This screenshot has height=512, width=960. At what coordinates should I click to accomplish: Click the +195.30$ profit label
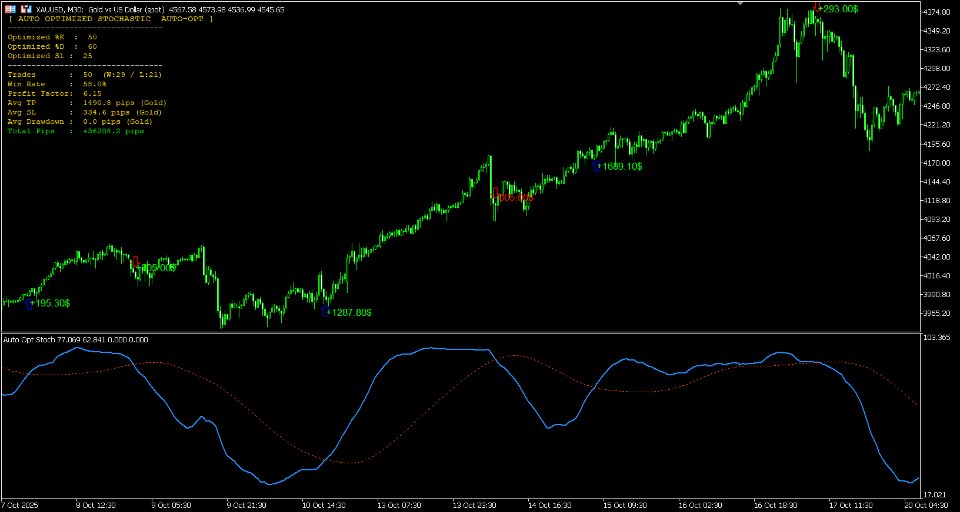click(51, 304)
